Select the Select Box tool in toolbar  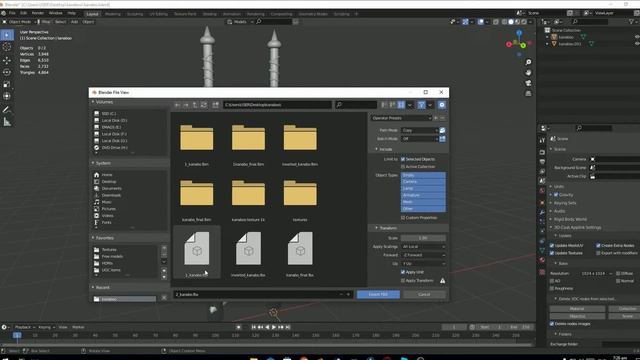pyautogui.click(x=7, y=35)
